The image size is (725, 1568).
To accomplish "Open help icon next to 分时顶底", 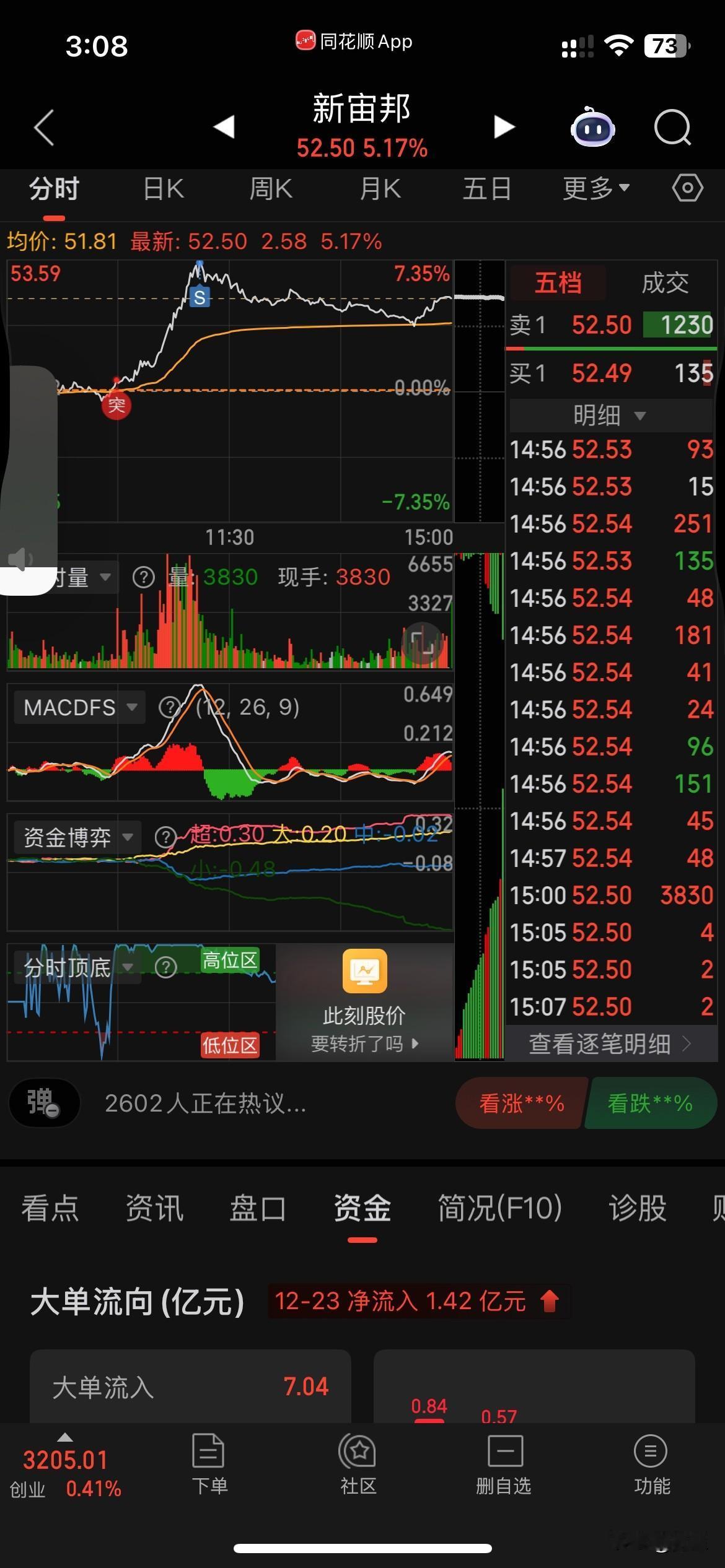I will click(165, 967).
